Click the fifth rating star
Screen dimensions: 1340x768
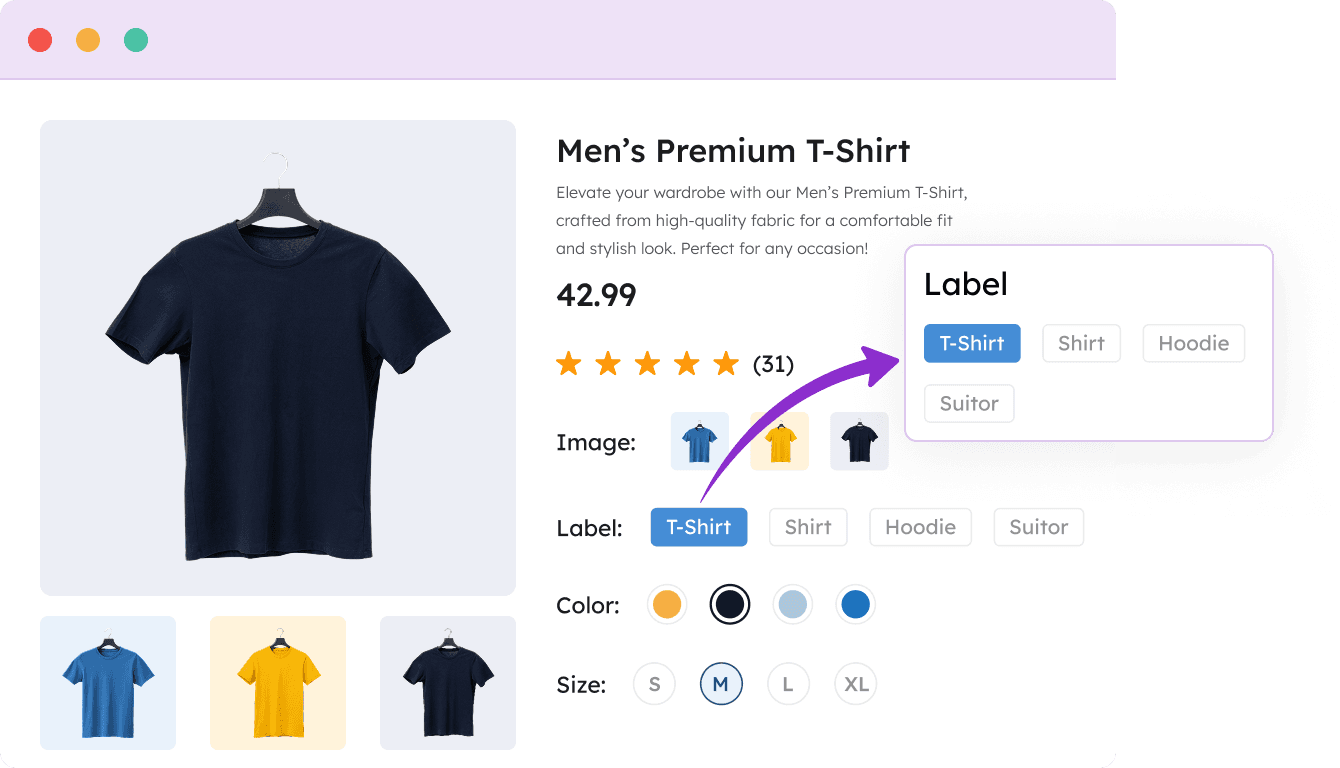coord(726,363)
